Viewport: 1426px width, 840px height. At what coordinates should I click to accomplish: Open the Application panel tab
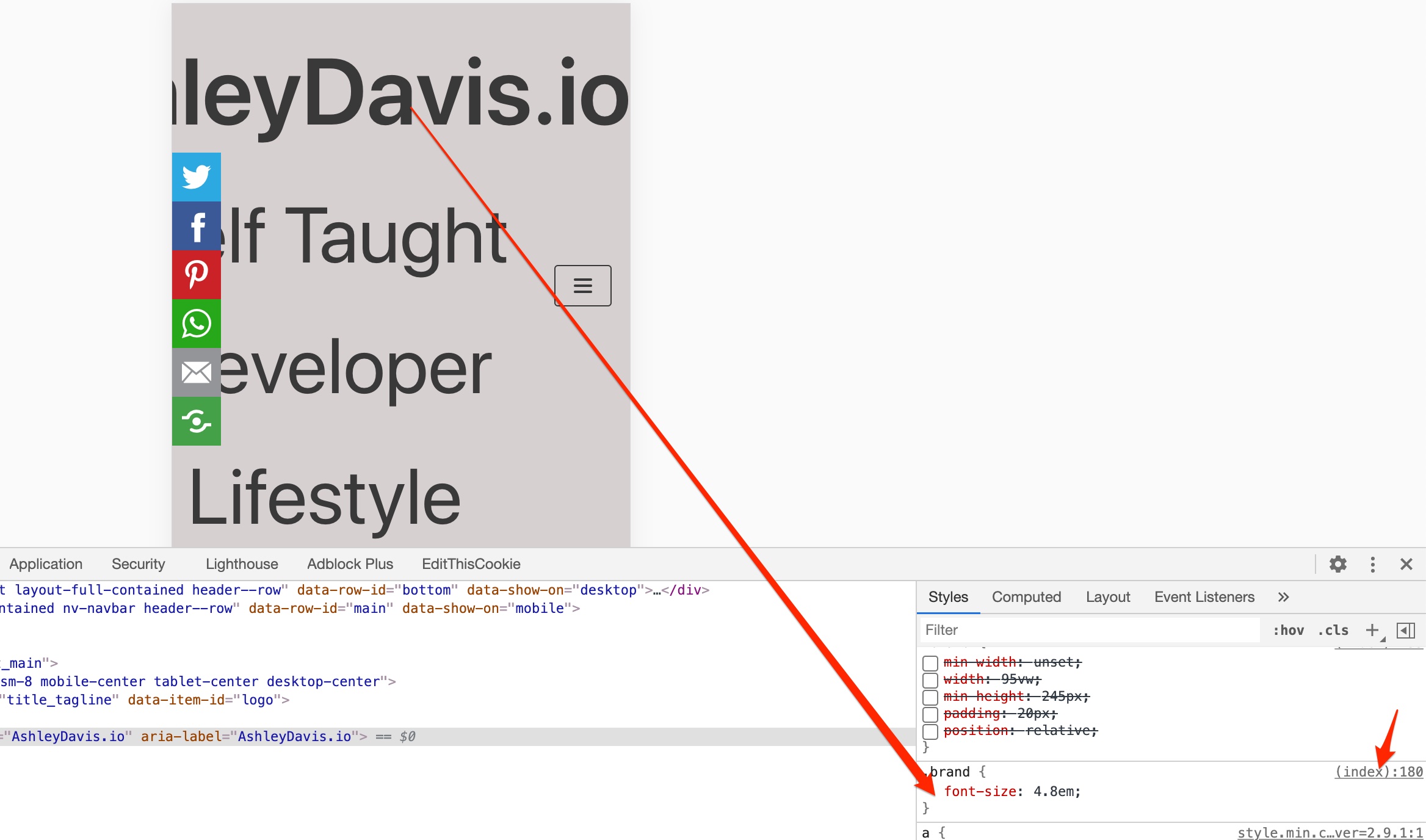46,564
